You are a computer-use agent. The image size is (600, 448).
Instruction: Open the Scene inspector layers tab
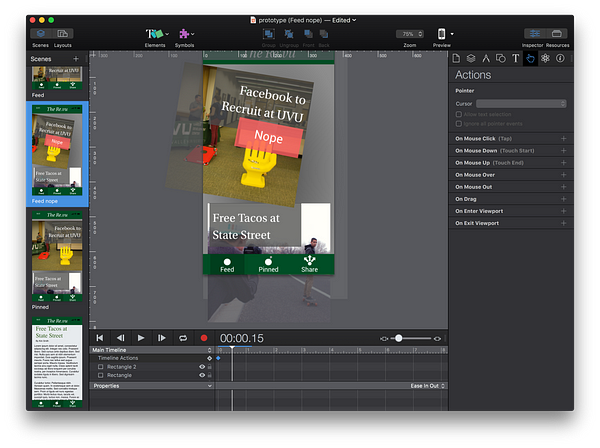pyautogui.click(x=471, y=58)
